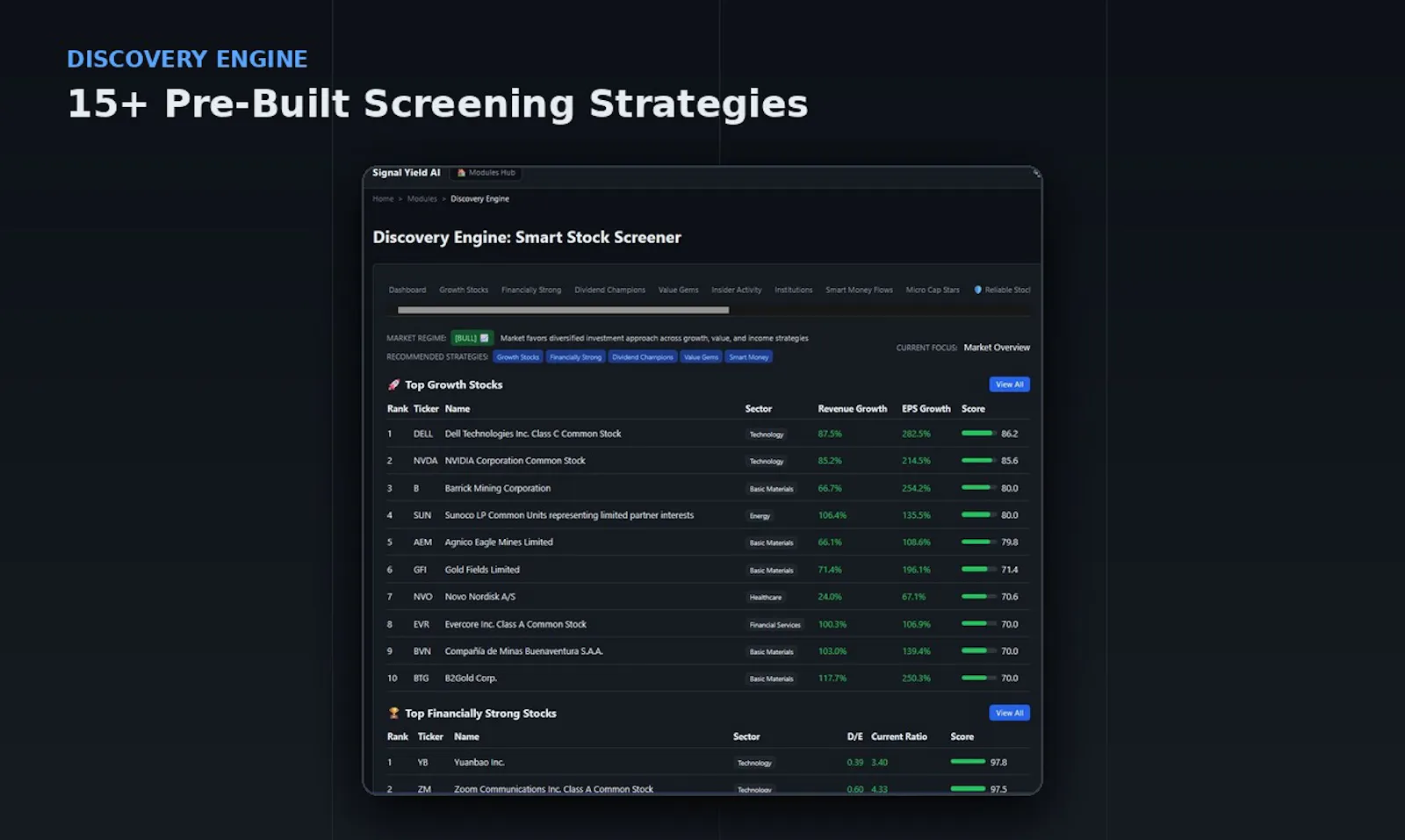Click the SUN ticker

click(422, 515)
